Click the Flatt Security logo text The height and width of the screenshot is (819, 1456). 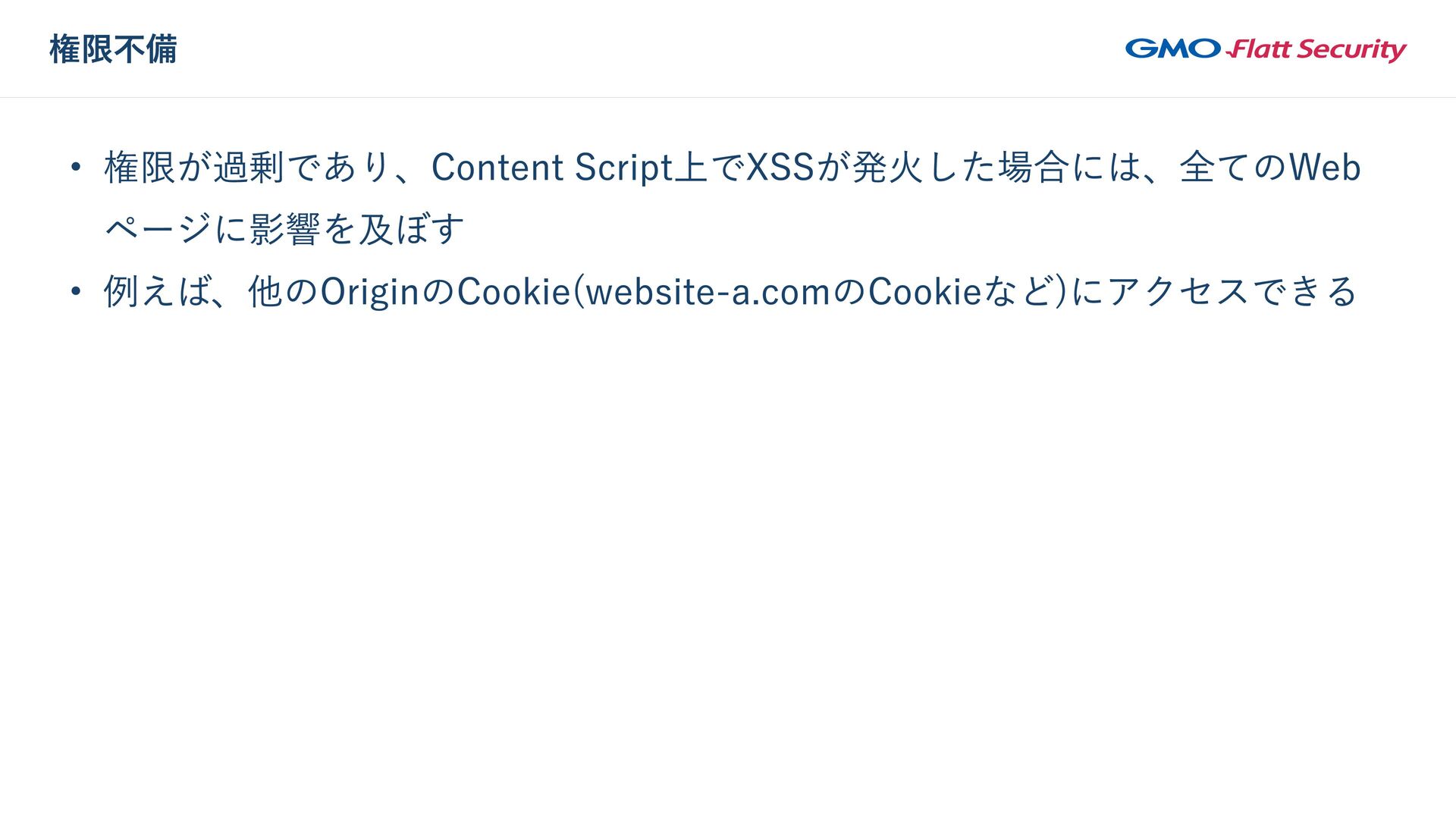1316,50
